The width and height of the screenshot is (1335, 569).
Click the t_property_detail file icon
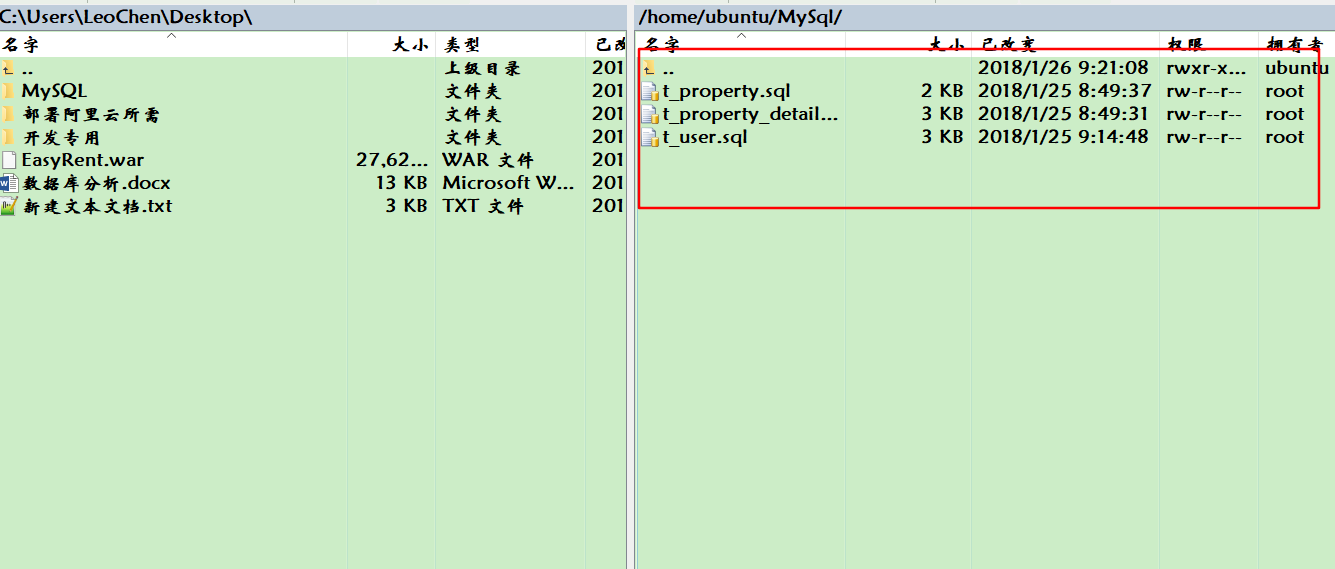[650, 114]
